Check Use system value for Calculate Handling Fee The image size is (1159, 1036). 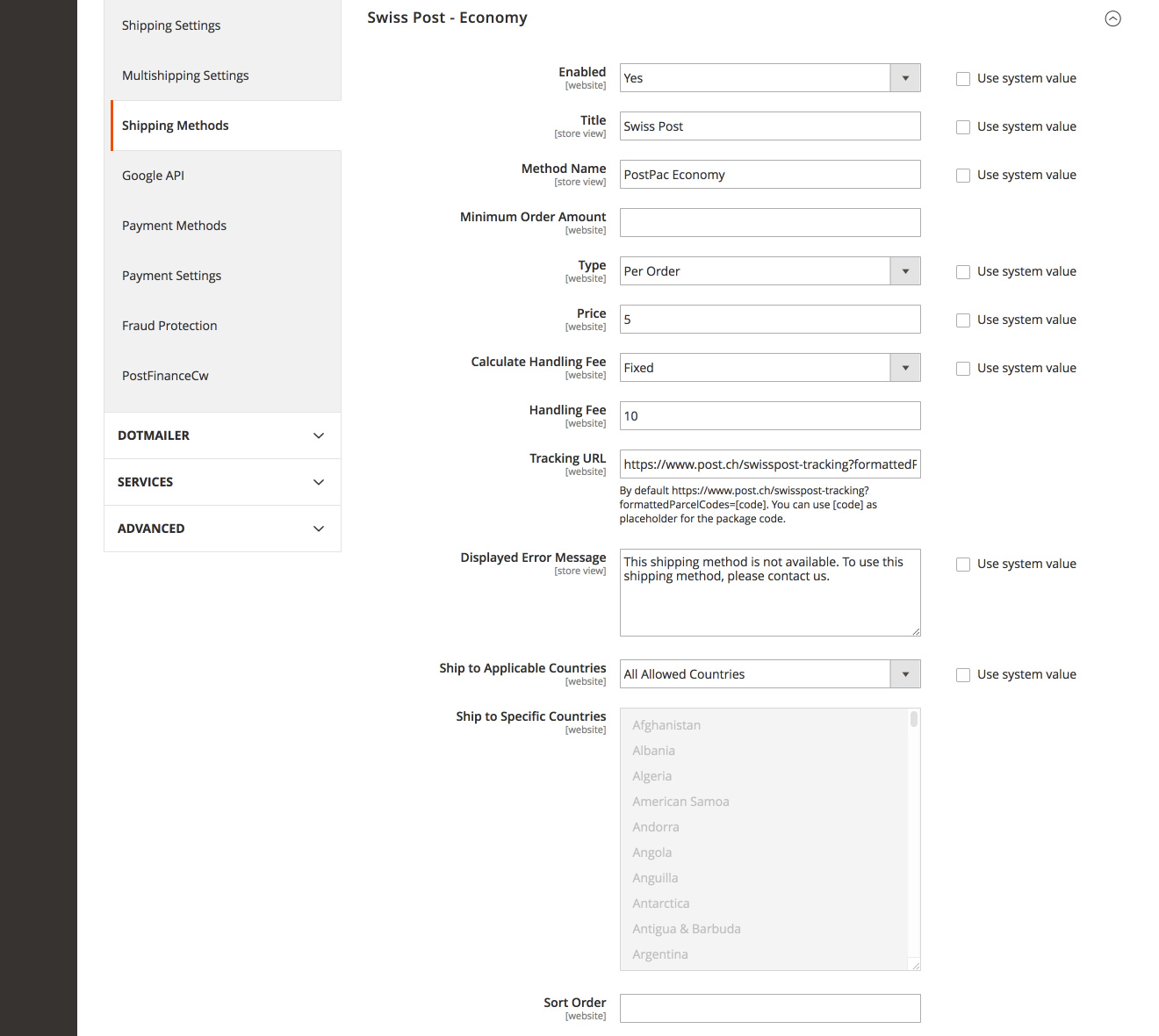pyautogui.click(x=963, y=369)
